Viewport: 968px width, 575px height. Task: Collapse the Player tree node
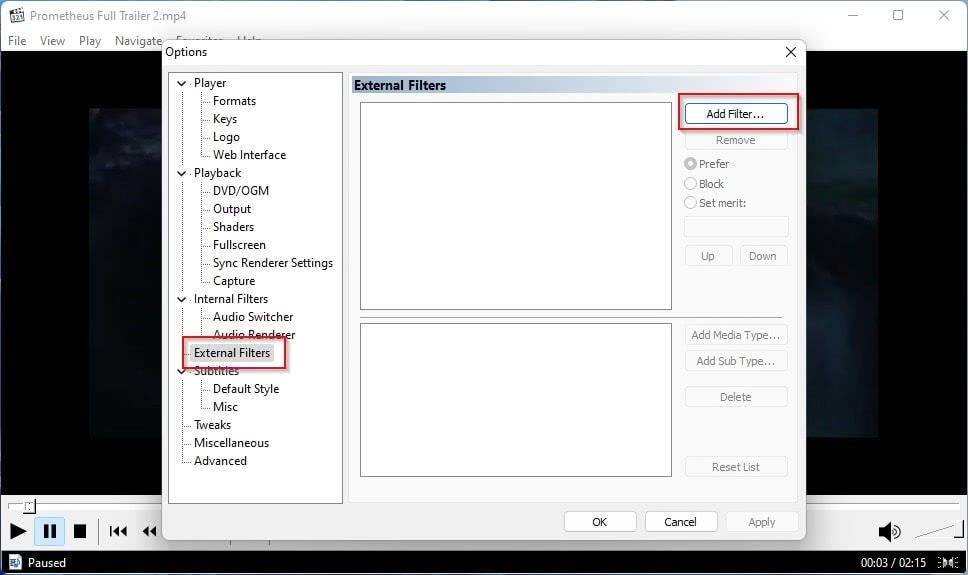pyautogui.click(x=182, y=83)
